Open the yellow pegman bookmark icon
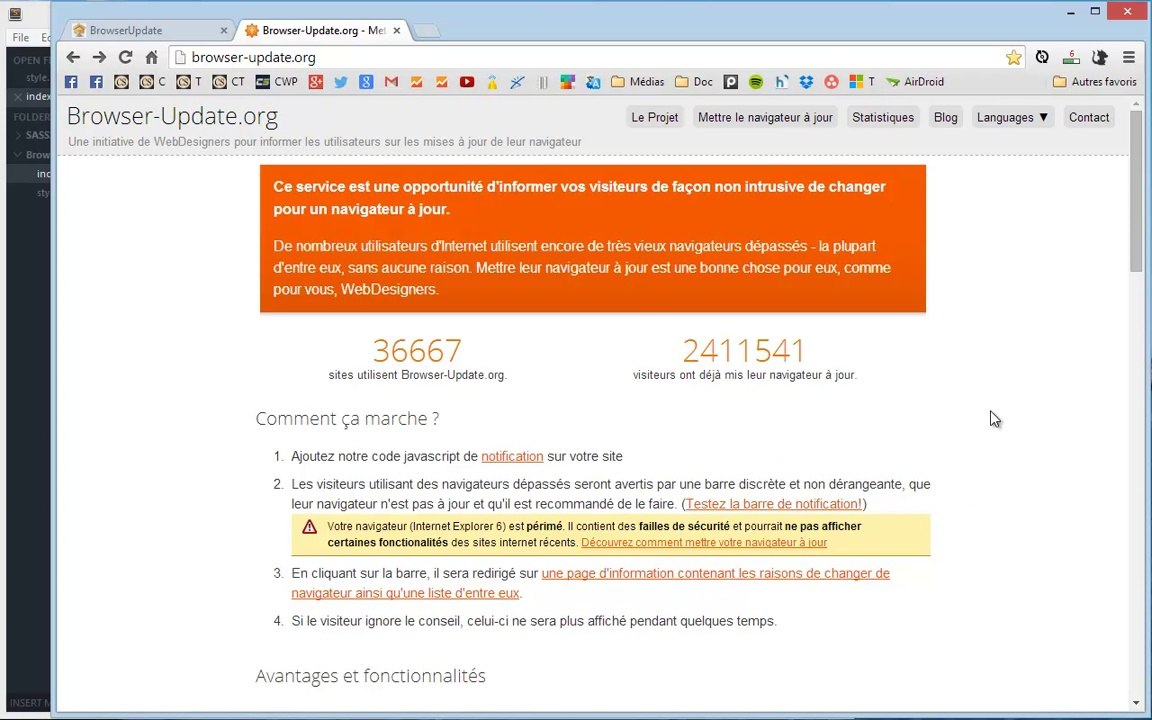 (x=492, y=82)
